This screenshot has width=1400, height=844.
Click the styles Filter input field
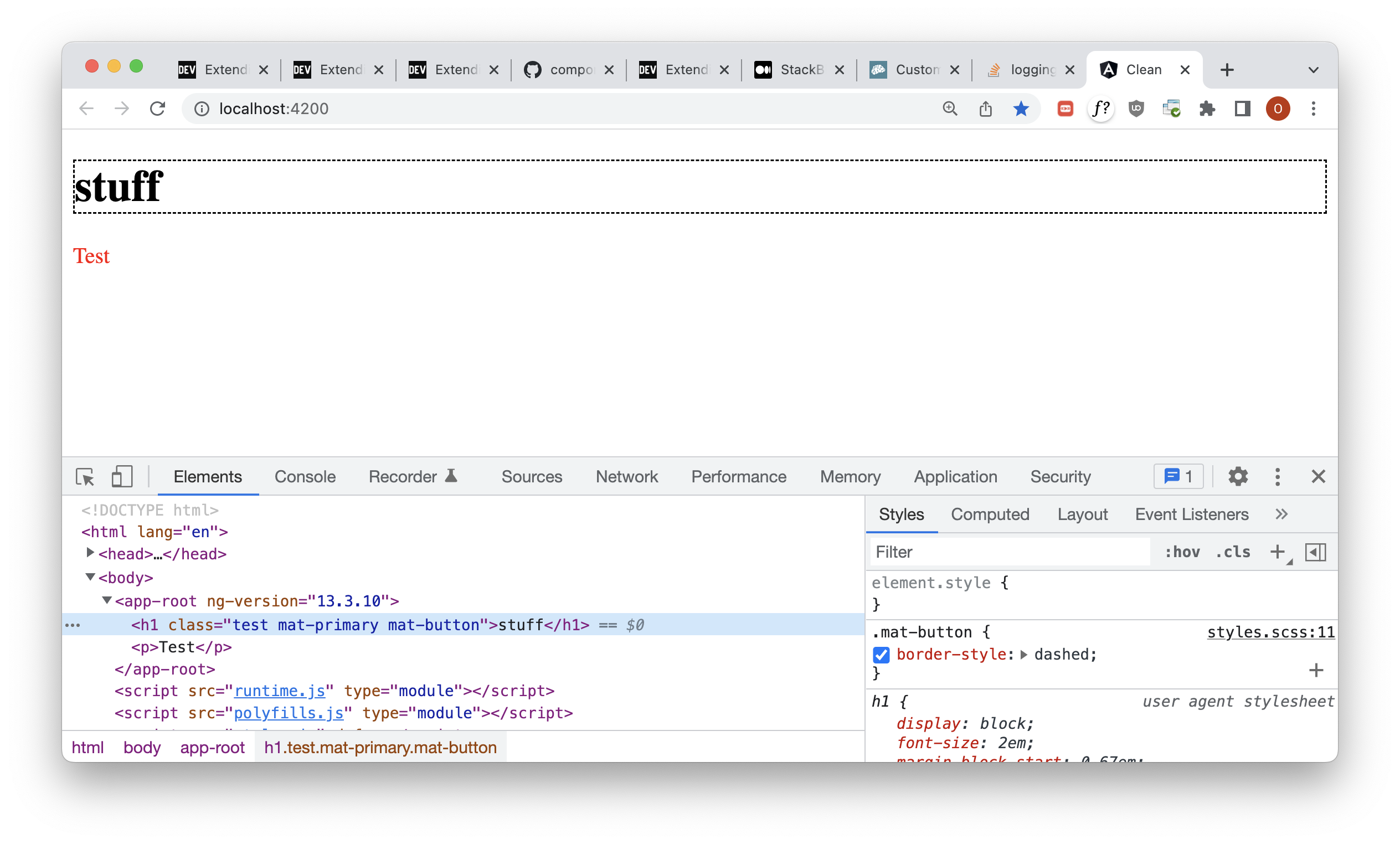[x=1009, y=552]
